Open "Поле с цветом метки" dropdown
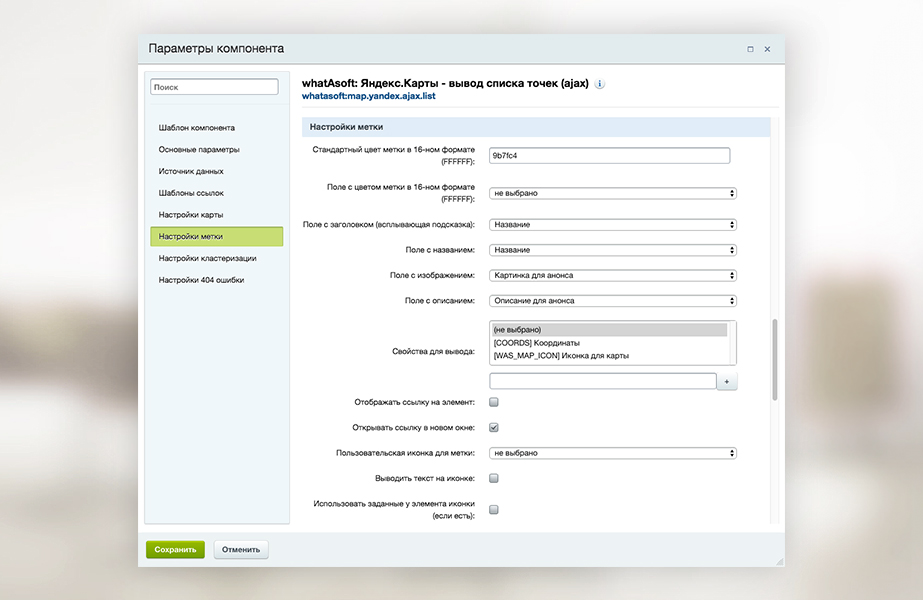Image resolution: width=923 pixels, height=600 pixels. point(613,193)
